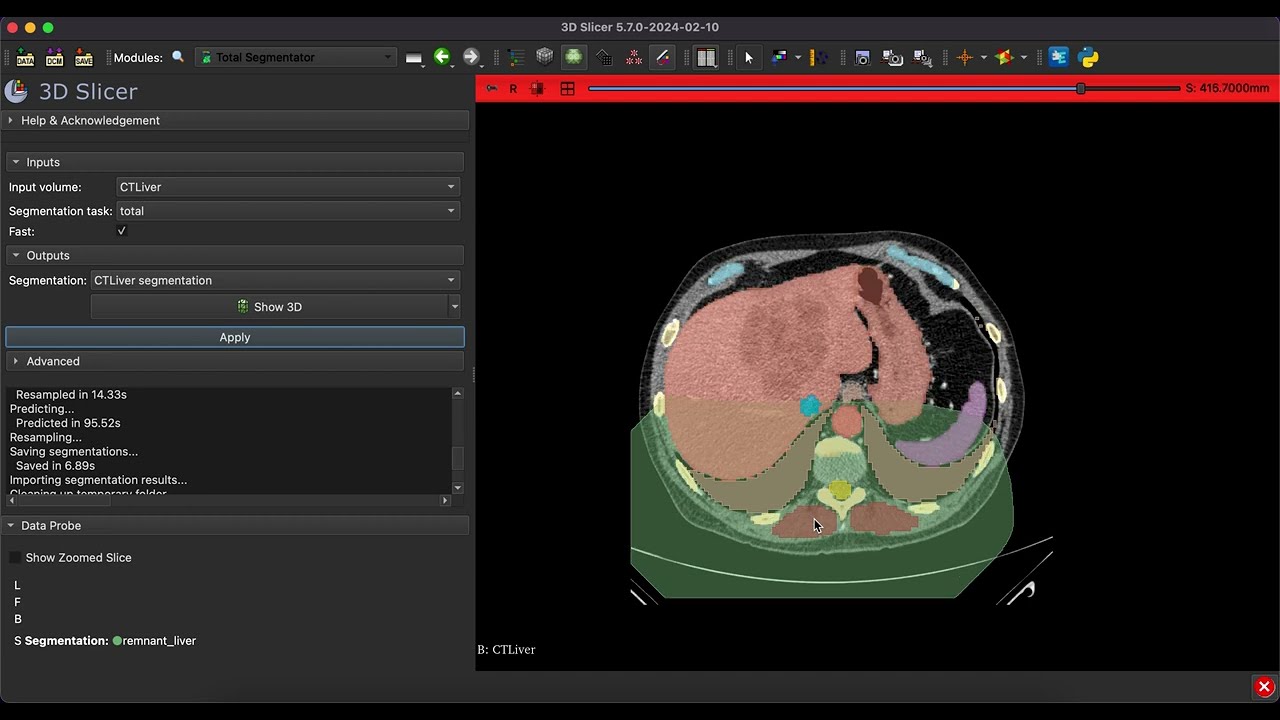Click the Apply button

coord(235,337)
